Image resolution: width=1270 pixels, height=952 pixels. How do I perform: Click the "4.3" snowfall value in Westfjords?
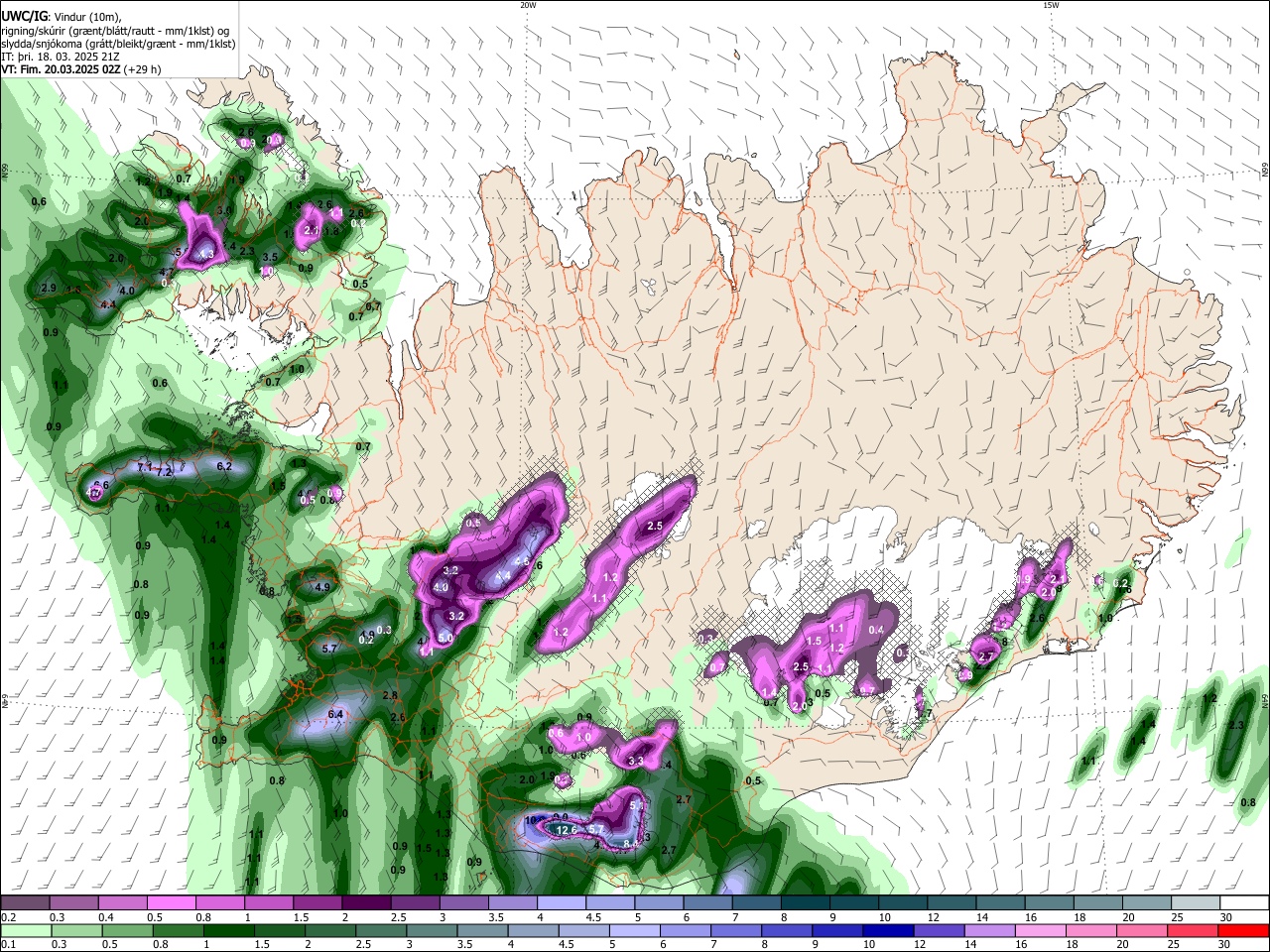pos(206,255)
